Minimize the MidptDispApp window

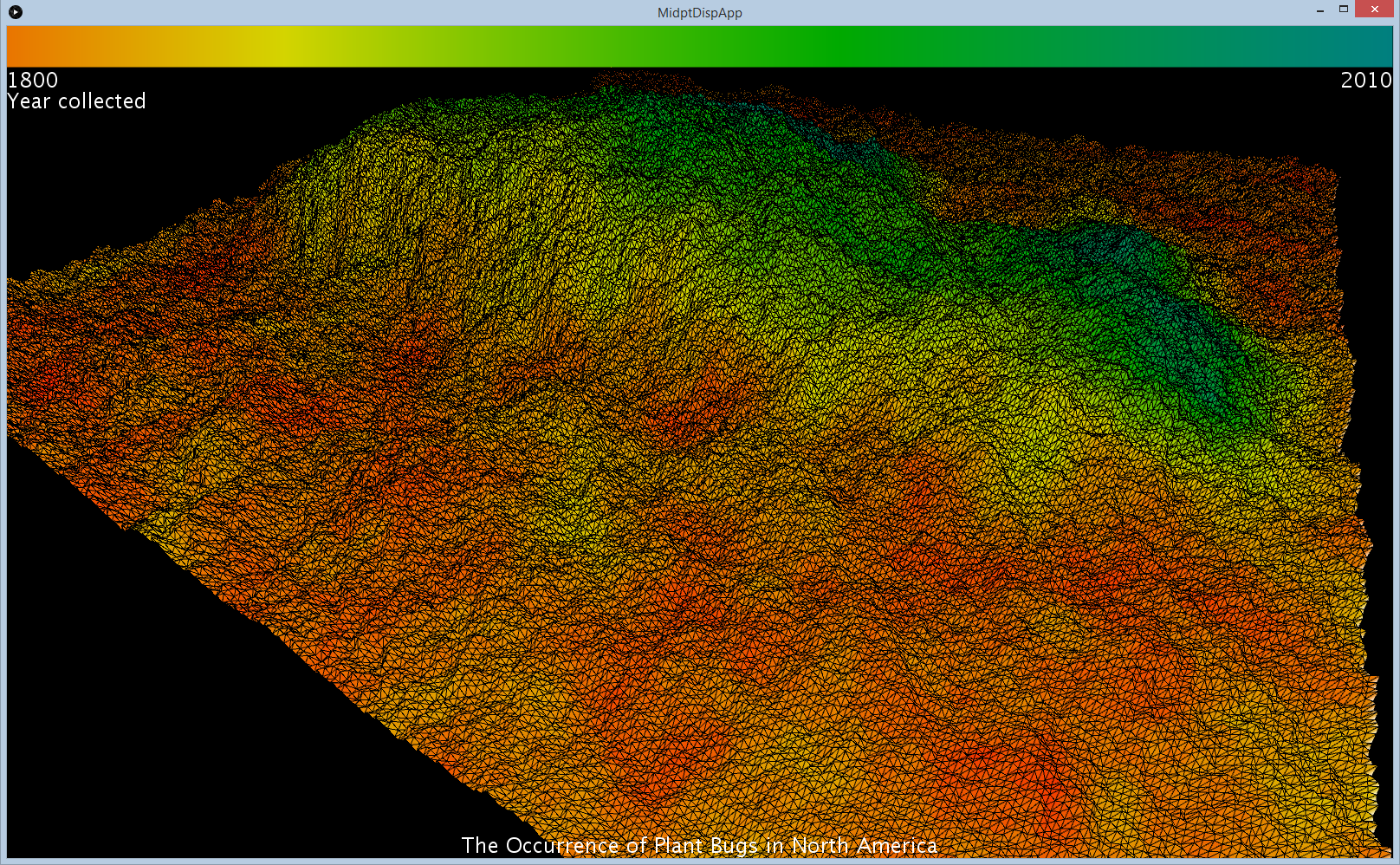pos(1319,10)
